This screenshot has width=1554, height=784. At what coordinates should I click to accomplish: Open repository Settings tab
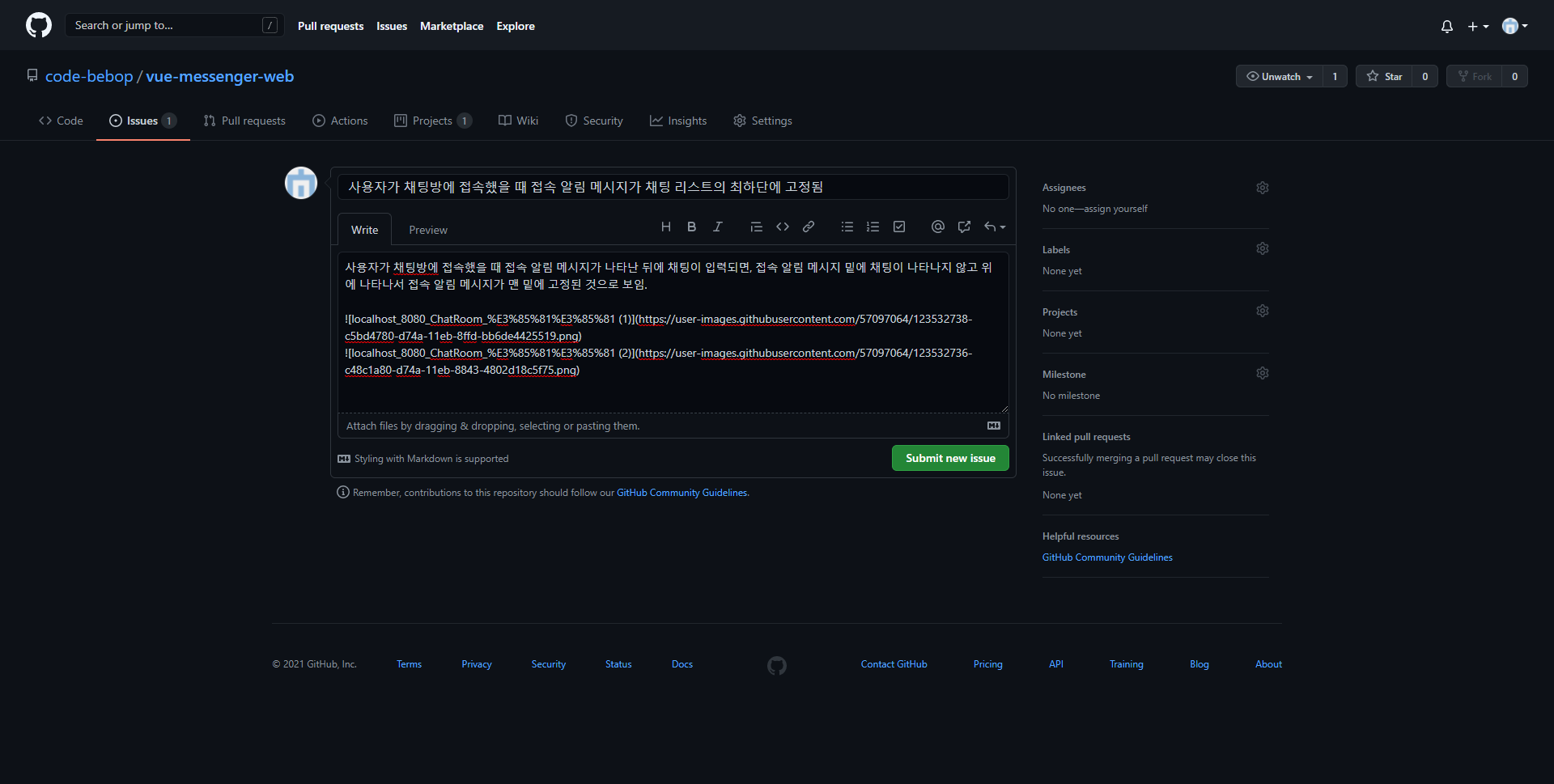coord(762,121)
